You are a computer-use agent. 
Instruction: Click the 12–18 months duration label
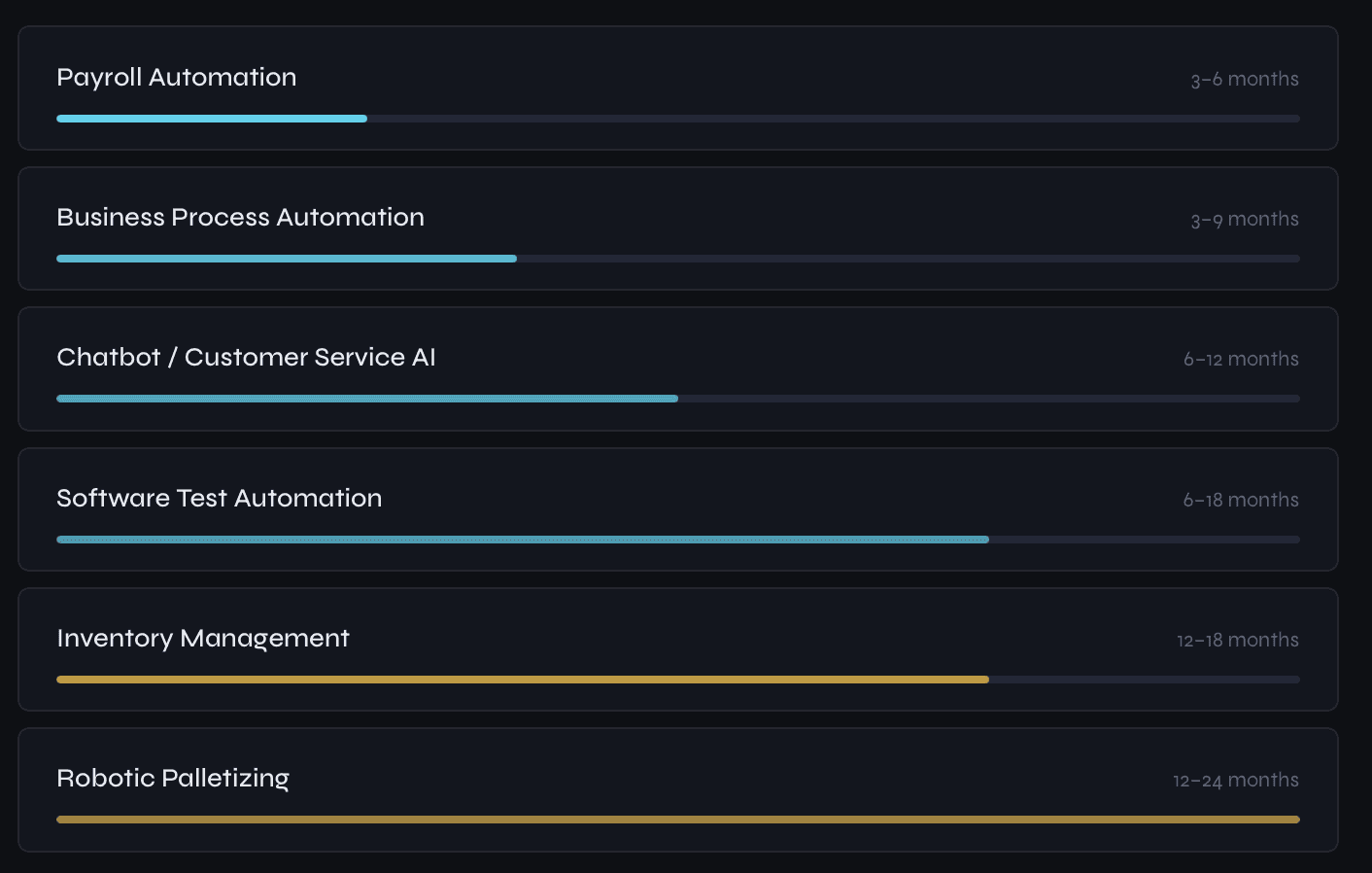pos(1238,640)
